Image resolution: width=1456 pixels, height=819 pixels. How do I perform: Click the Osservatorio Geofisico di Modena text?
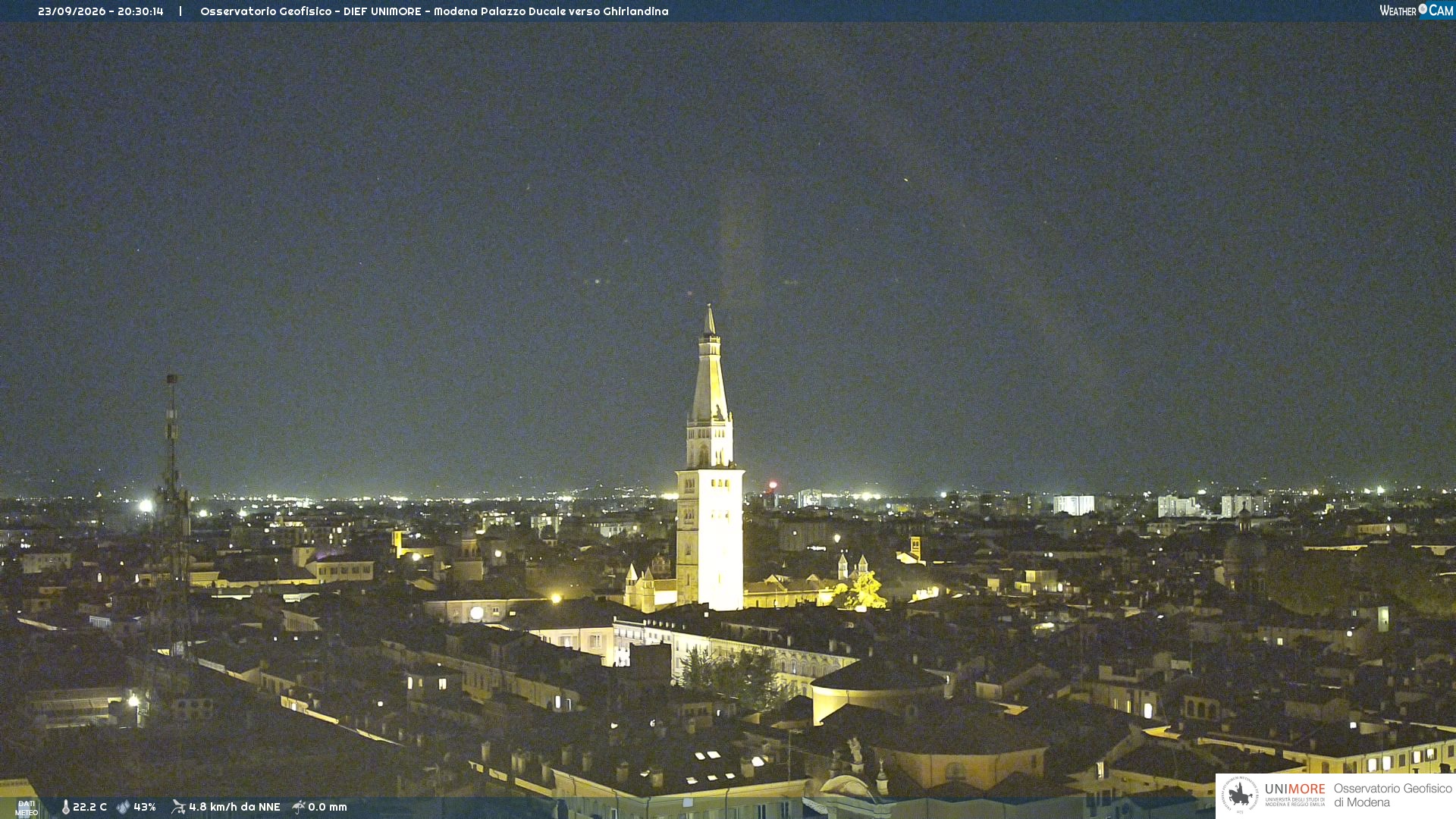[1392, 795]
